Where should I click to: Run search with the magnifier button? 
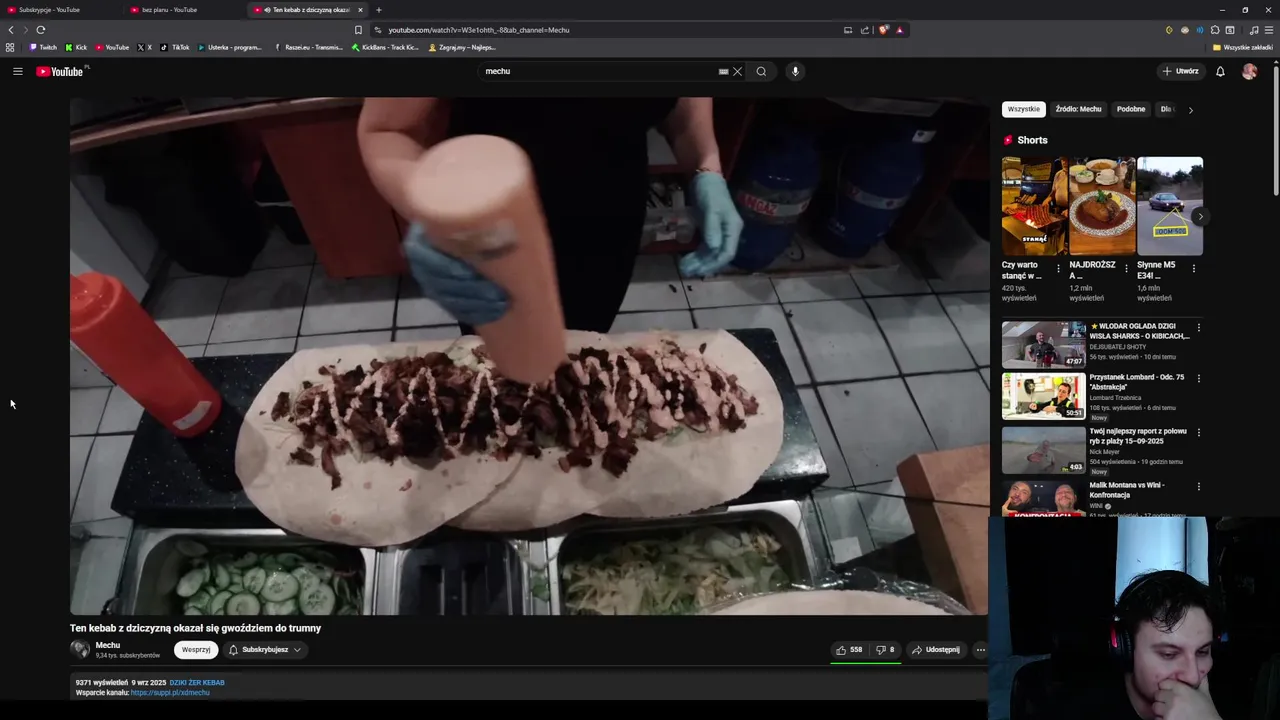[x=761, y=71]
